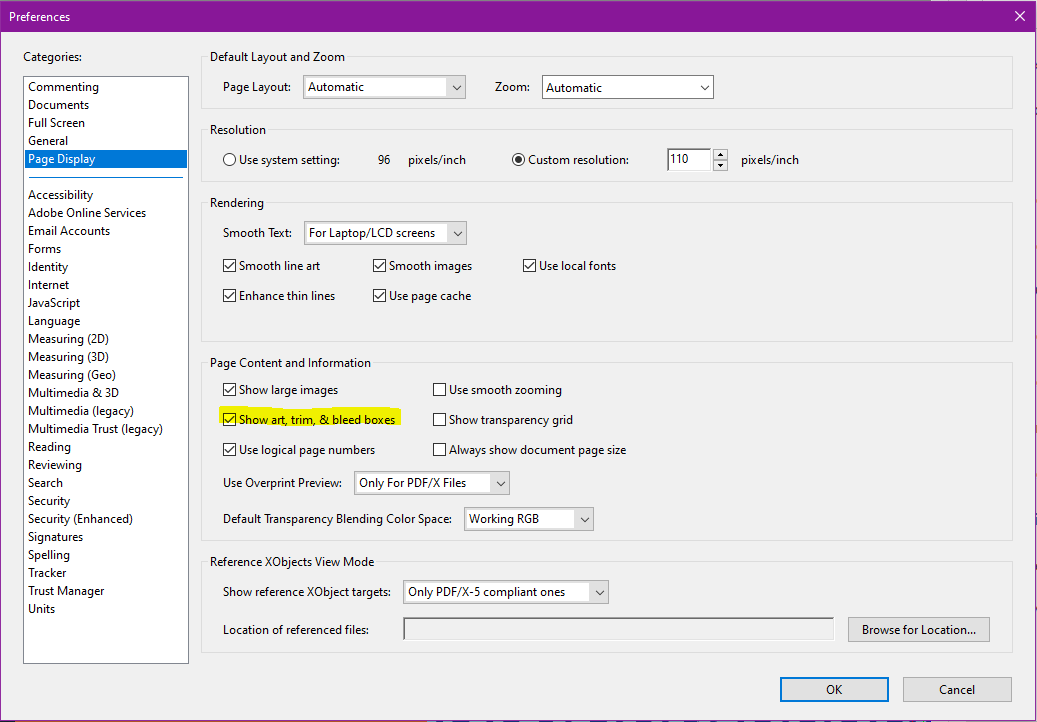The image size is (1037, 722).
Task: Toggle Use page cache checkbox
Action: [x=380, y=296]
